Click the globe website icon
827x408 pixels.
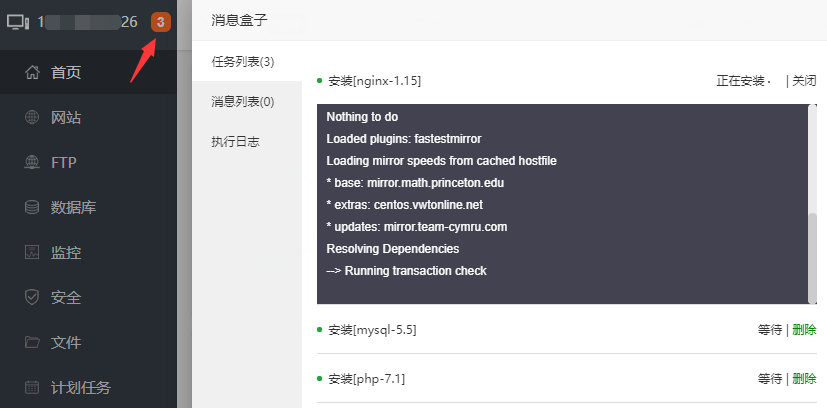point(32,118)
